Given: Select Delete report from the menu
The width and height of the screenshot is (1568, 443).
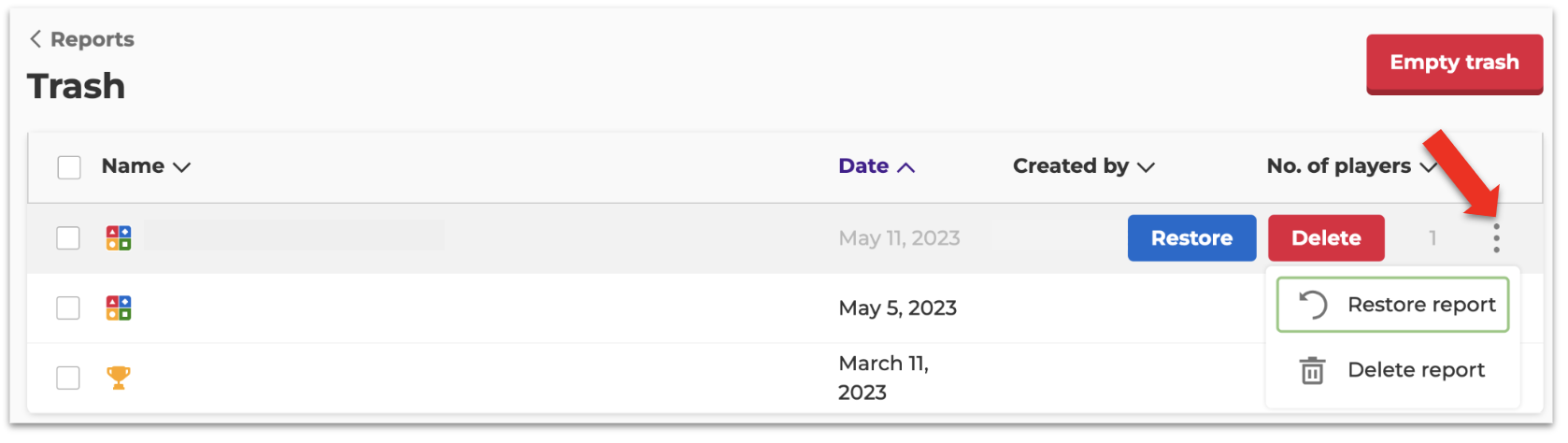Looking at the screenshot, I should pos(1392,370).
